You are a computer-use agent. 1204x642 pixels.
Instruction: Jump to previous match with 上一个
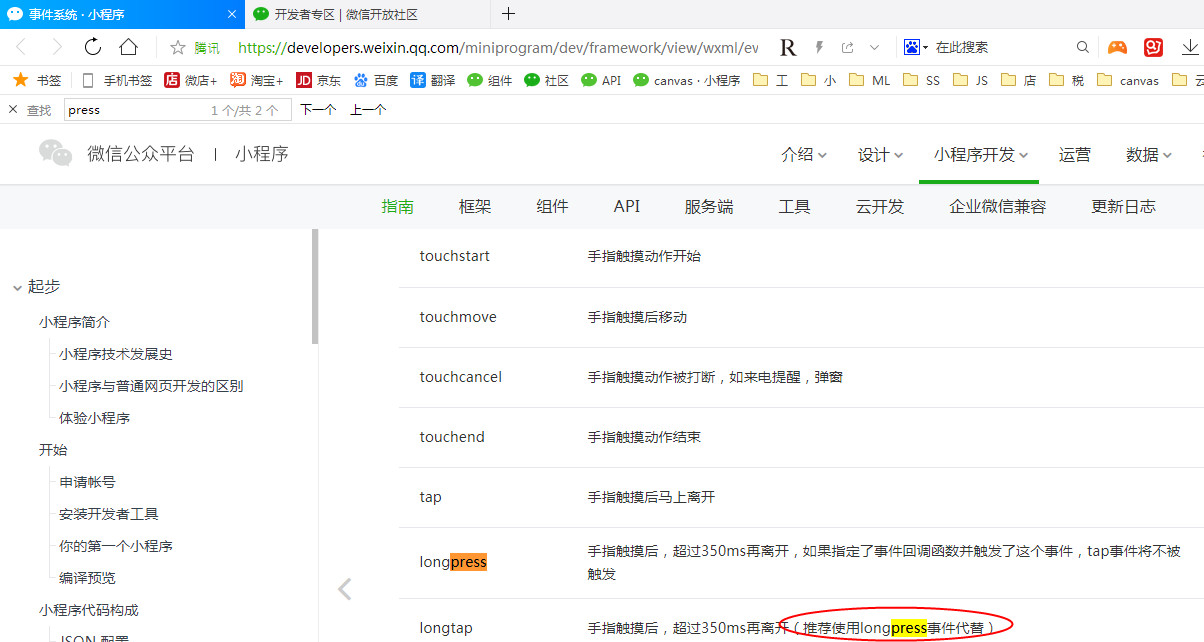click(367, 110)
